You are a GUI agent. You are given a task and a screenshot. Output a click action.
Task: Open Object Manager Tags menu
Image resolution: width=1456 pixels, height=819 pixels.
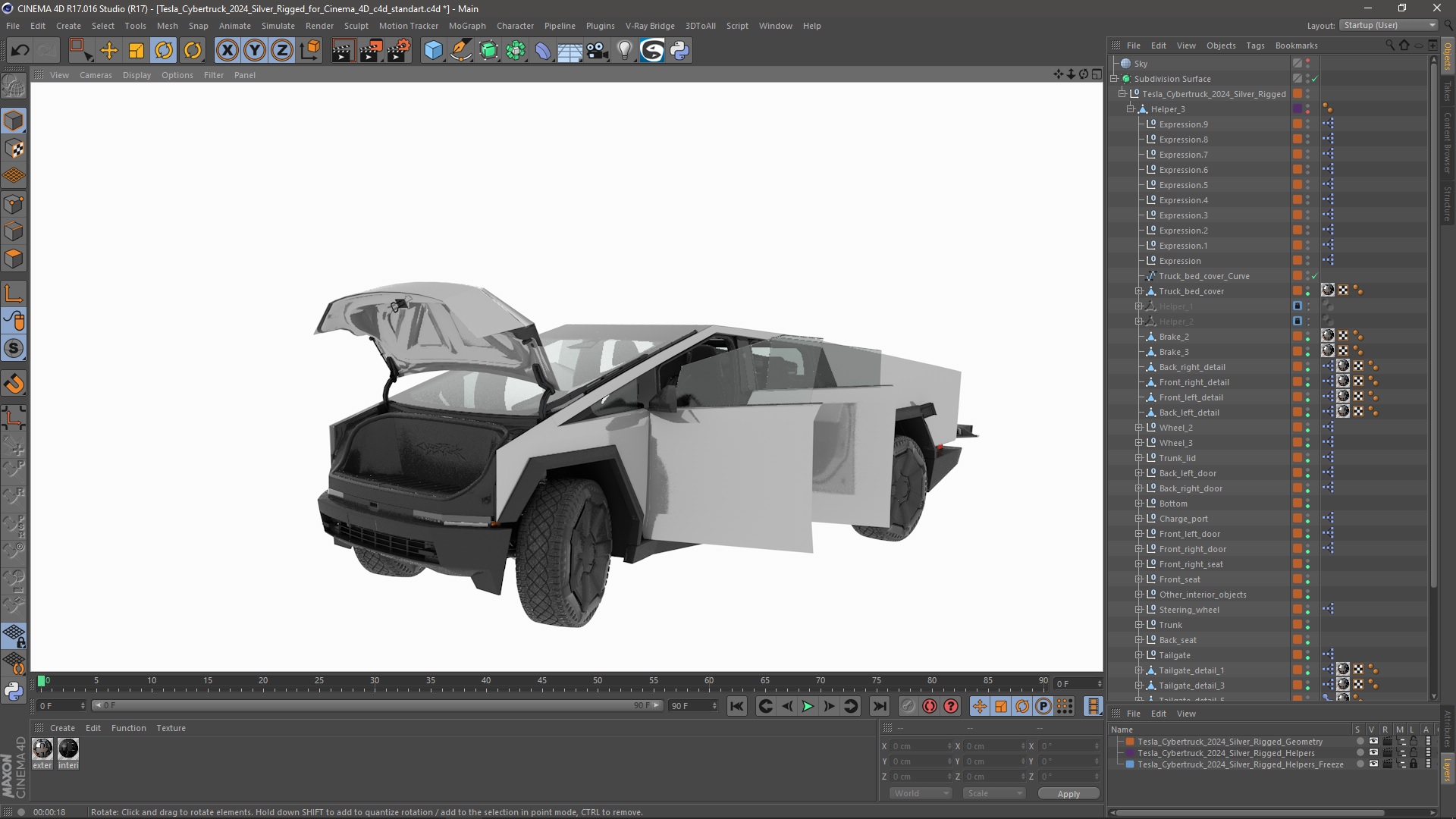(x=1255, y=45)
